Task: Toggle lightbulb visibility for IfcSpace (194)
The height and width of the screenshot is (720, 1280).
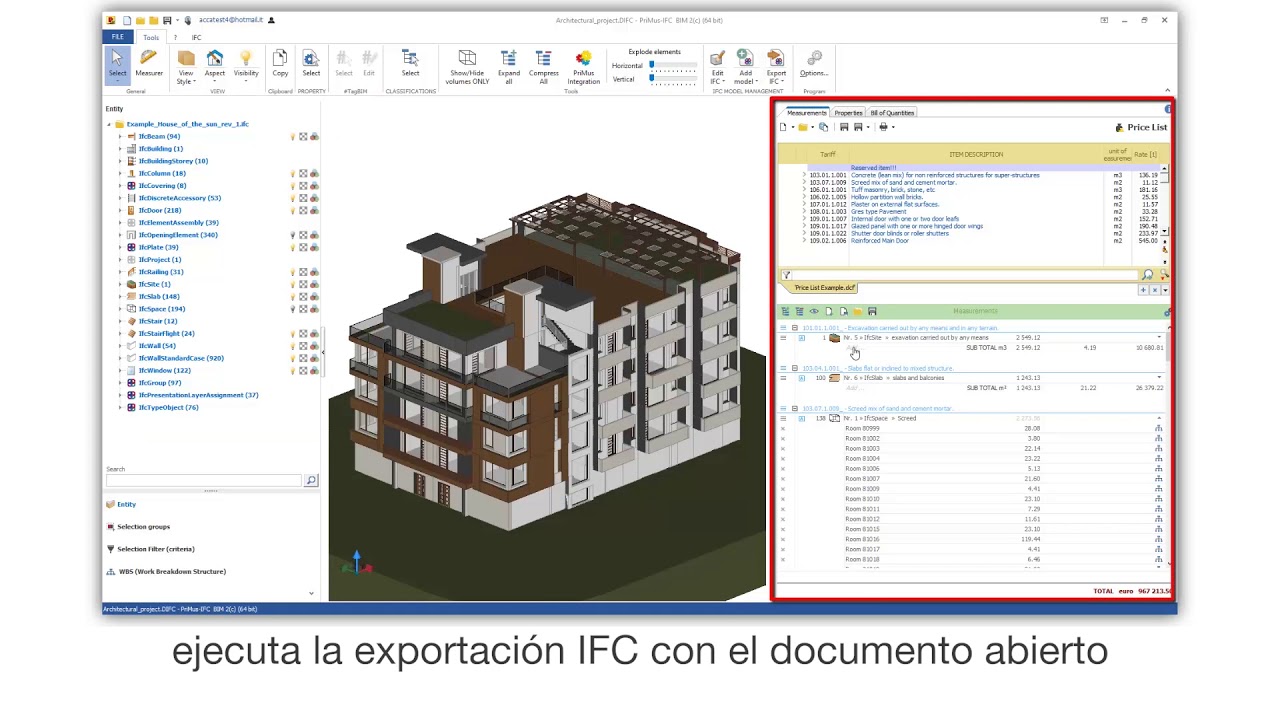Action: point(293,309)
